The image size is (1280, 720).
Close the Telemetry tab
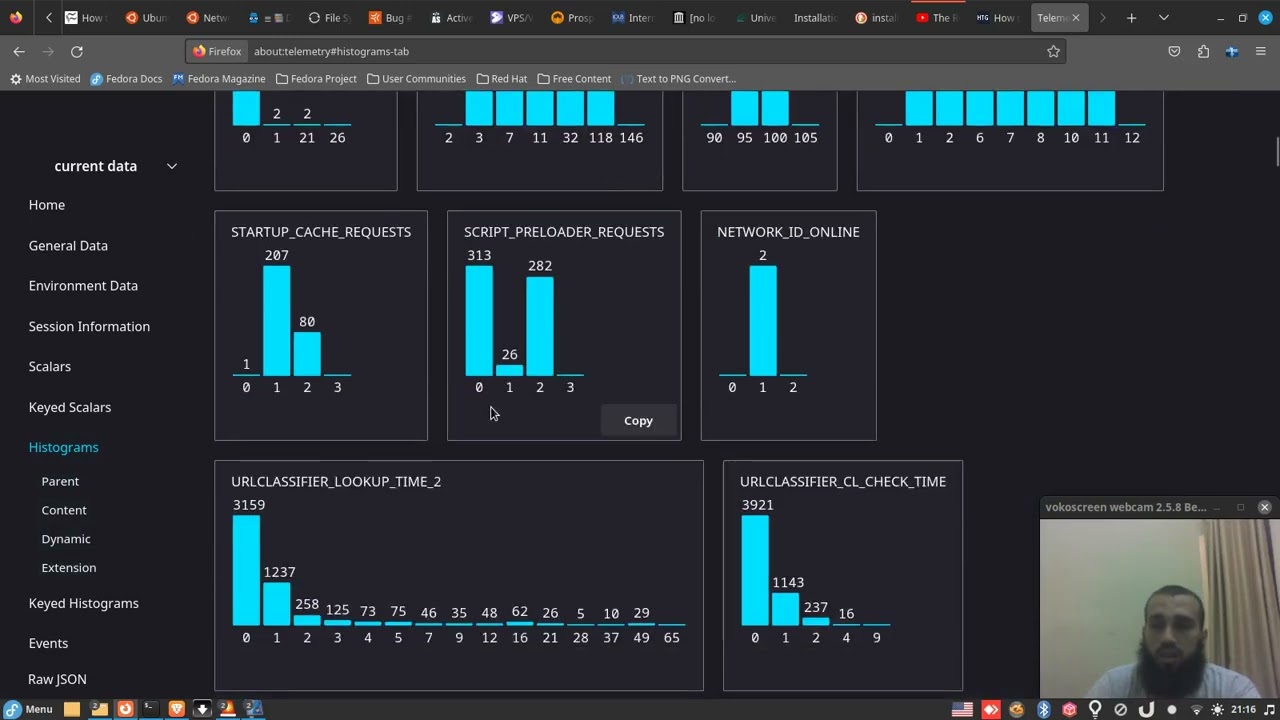(x=1076, y=17)
